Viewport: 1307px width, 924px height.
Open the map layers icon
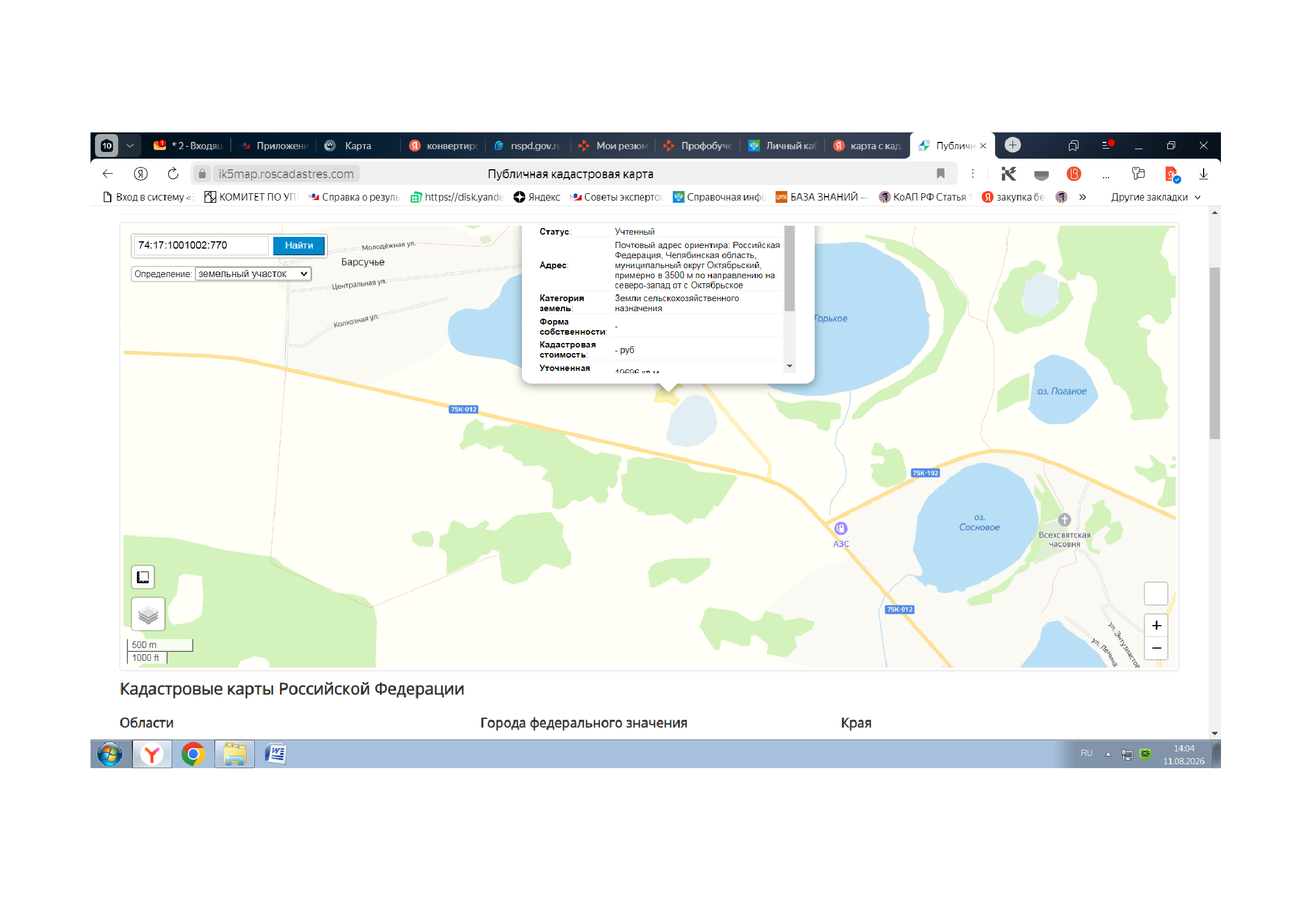[148, 614]
